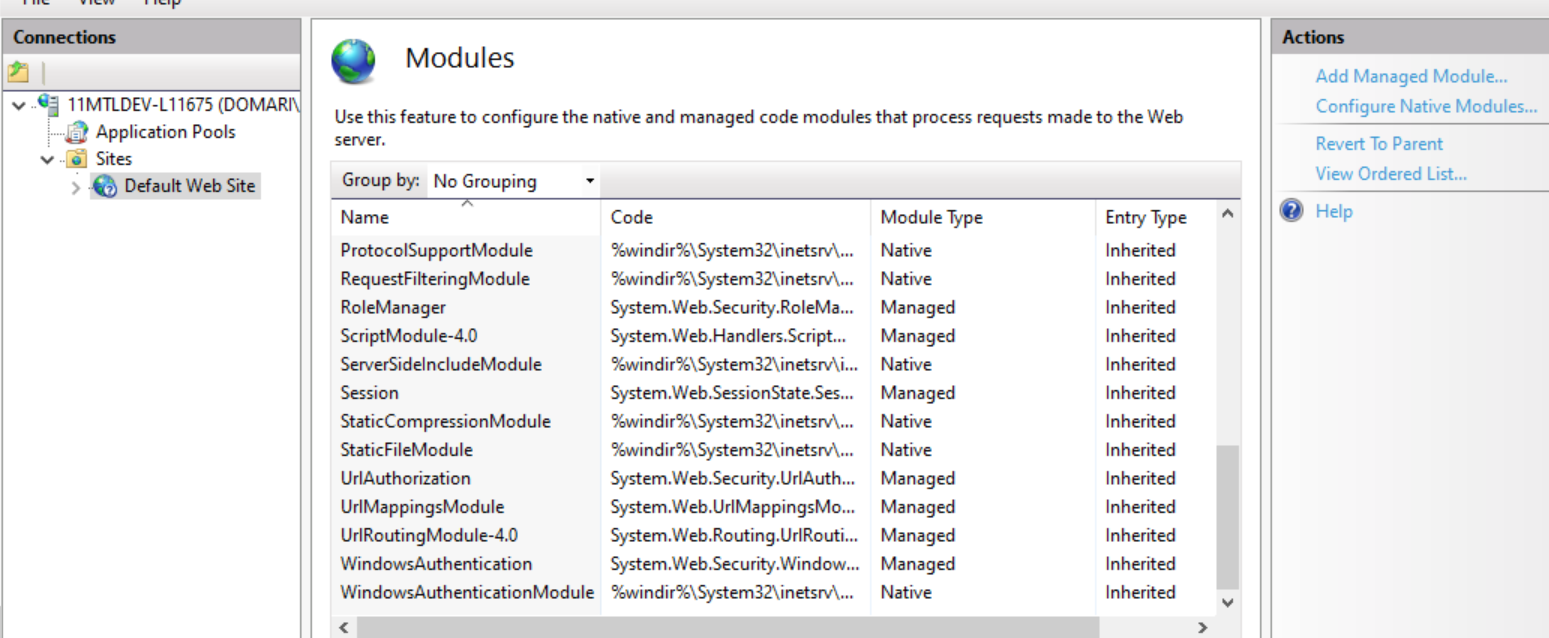Image resolution: width=1549 pixels, height=638 pixels.
Task: Click the blue Help question mark icon
Action: (1292, 211)
